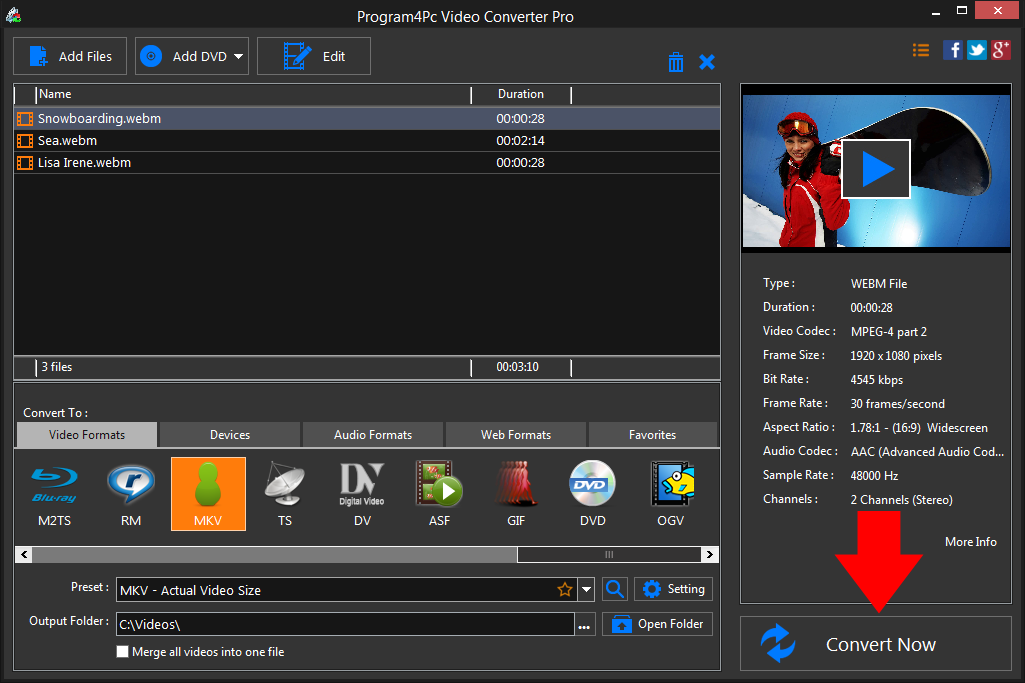Pick the DVD output format
Viewport: 1025px width, 683px height.
592,493
